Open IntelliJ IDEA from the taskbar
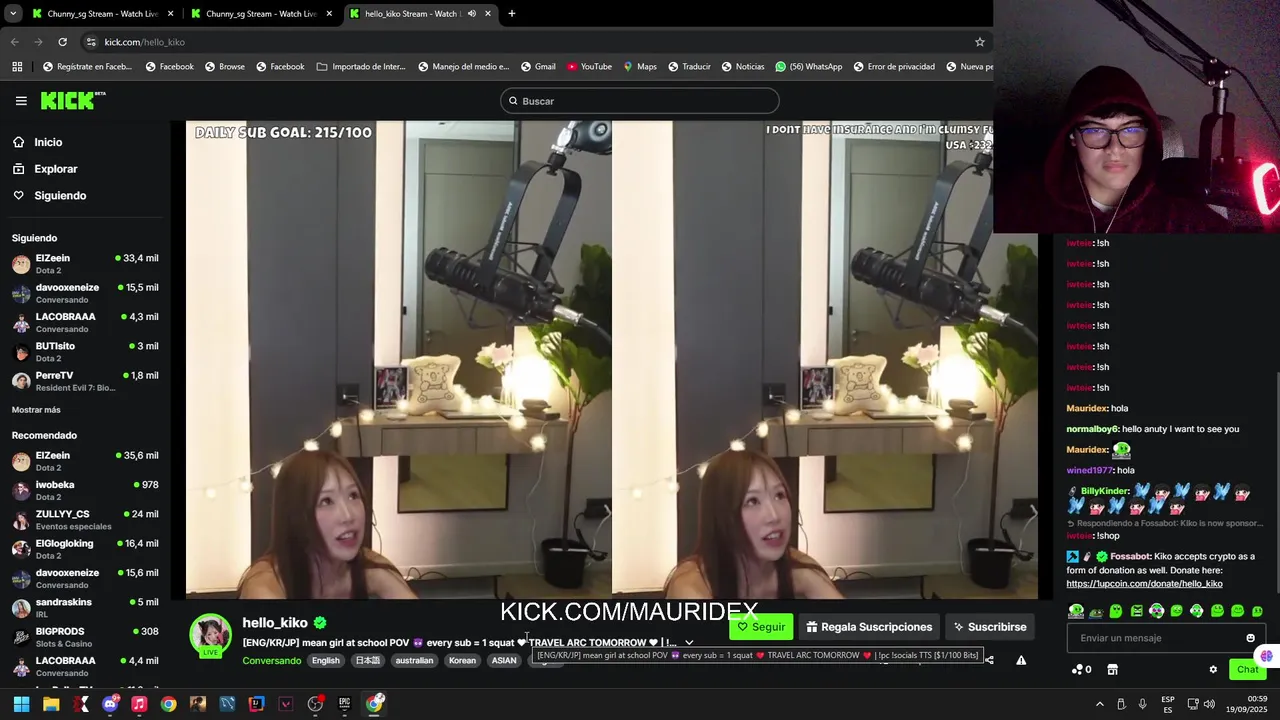Screen dimensions: 1280x720 (256, 704)
